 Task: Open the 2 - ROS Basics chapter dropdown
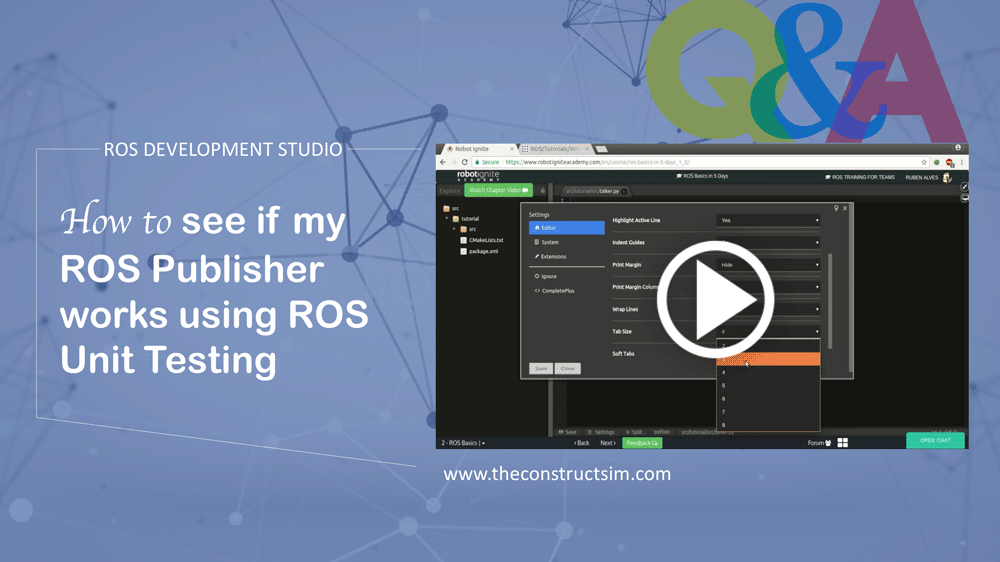[x=463, y=443]
